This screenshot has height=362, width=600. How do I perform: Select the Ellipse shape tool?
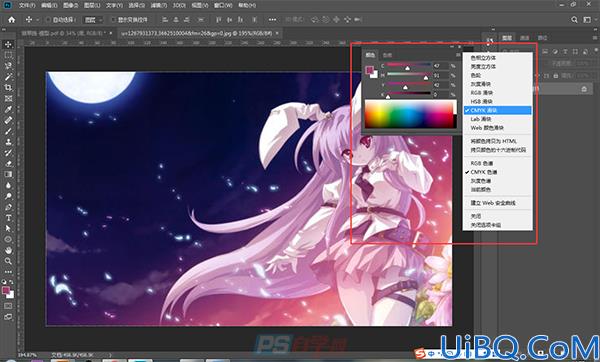pos(8,240)
